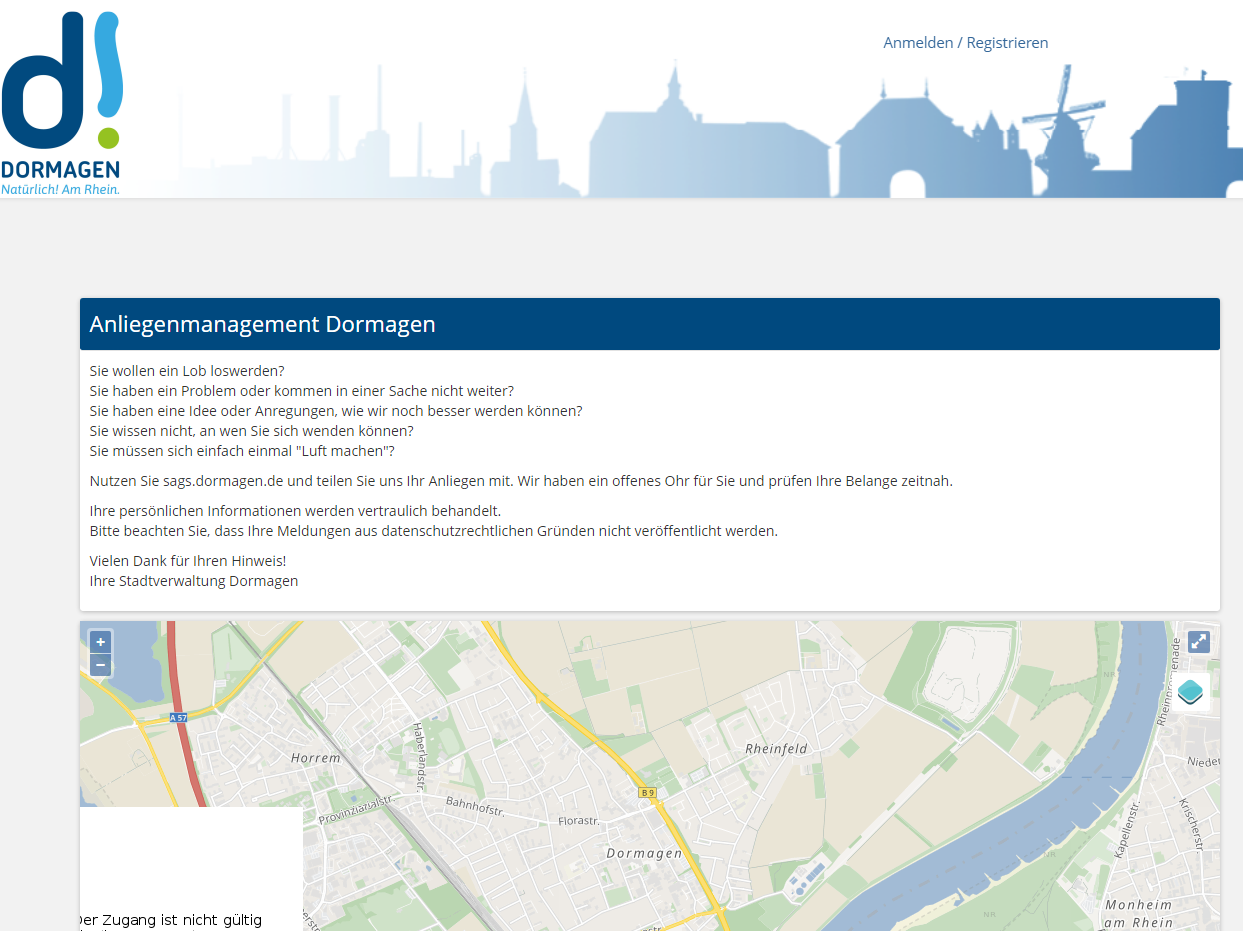Click the Provinzialstr. street label
The image size is (1243, 931).
tap(355, 811)
